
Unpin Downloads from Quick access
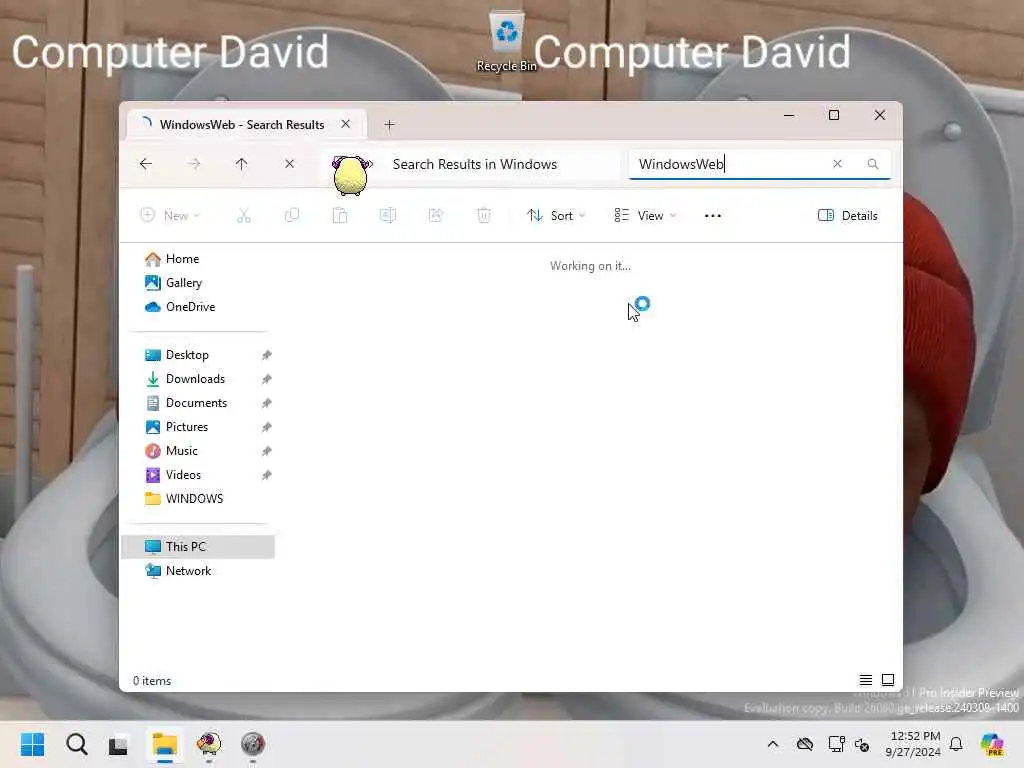click(266, 379)
